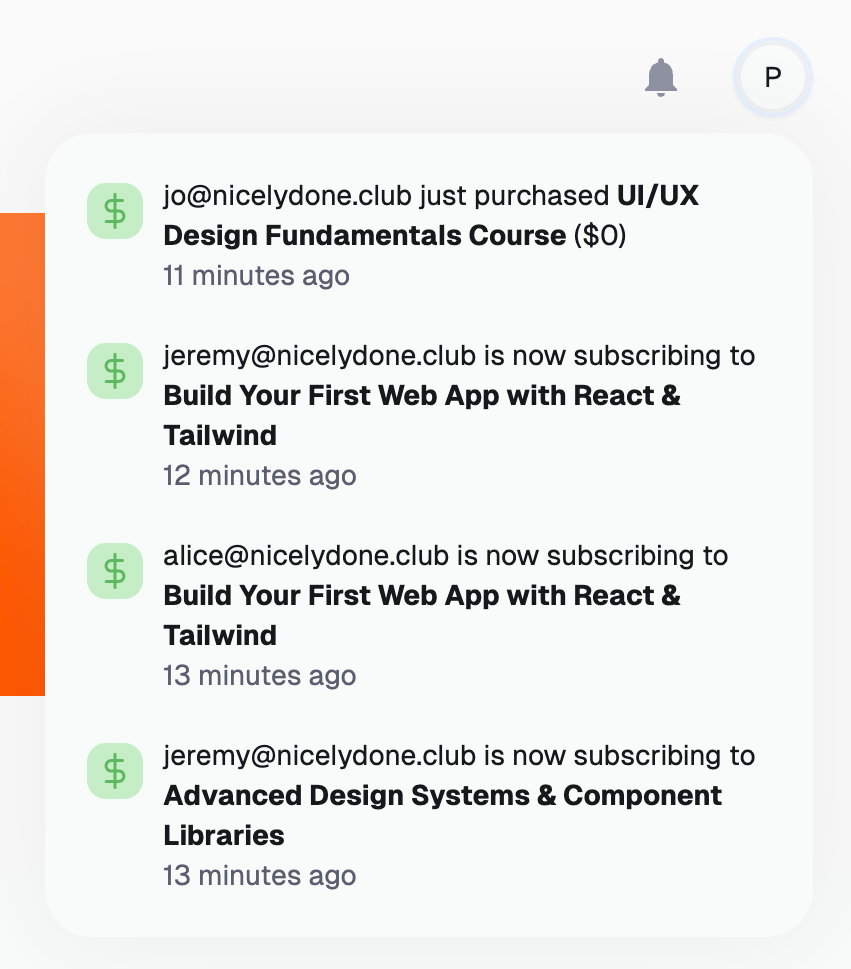This screenshot has width=851, height=969.
Task: Click the jo@nicelydone.club email text
Action: [x=287, y=196]
